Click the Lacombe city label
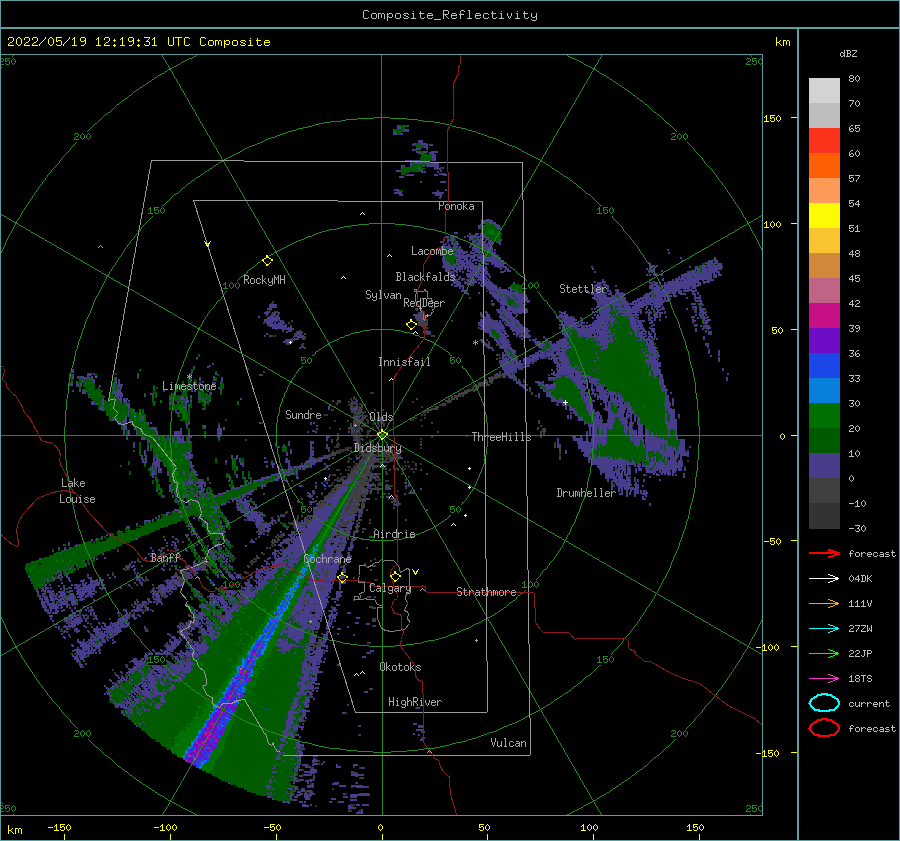The height and width of the screenshot is (841, 900). tap(432, 251)
